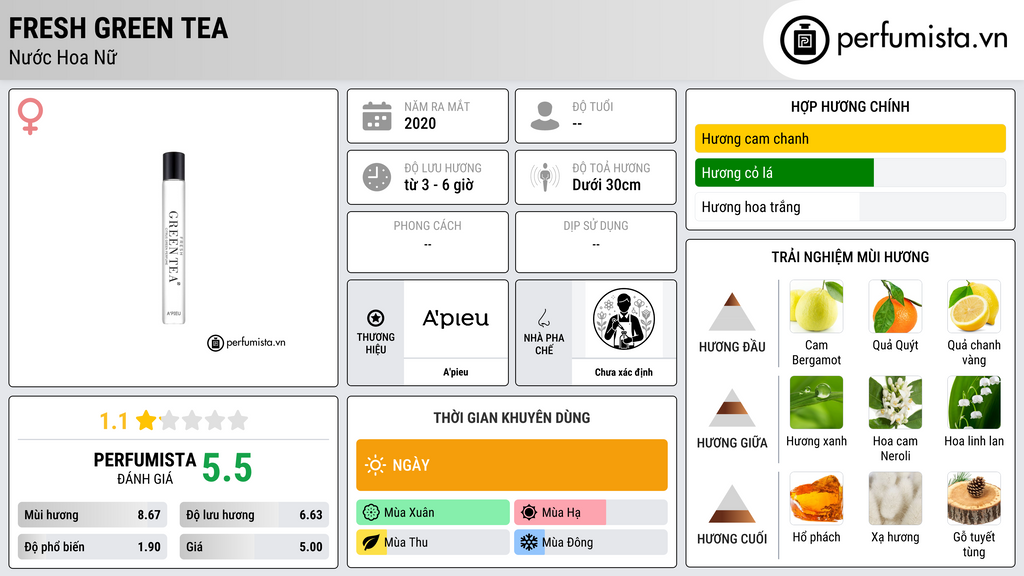Click the release year value 2020
1024x576 pixels.
click(420, 123)
